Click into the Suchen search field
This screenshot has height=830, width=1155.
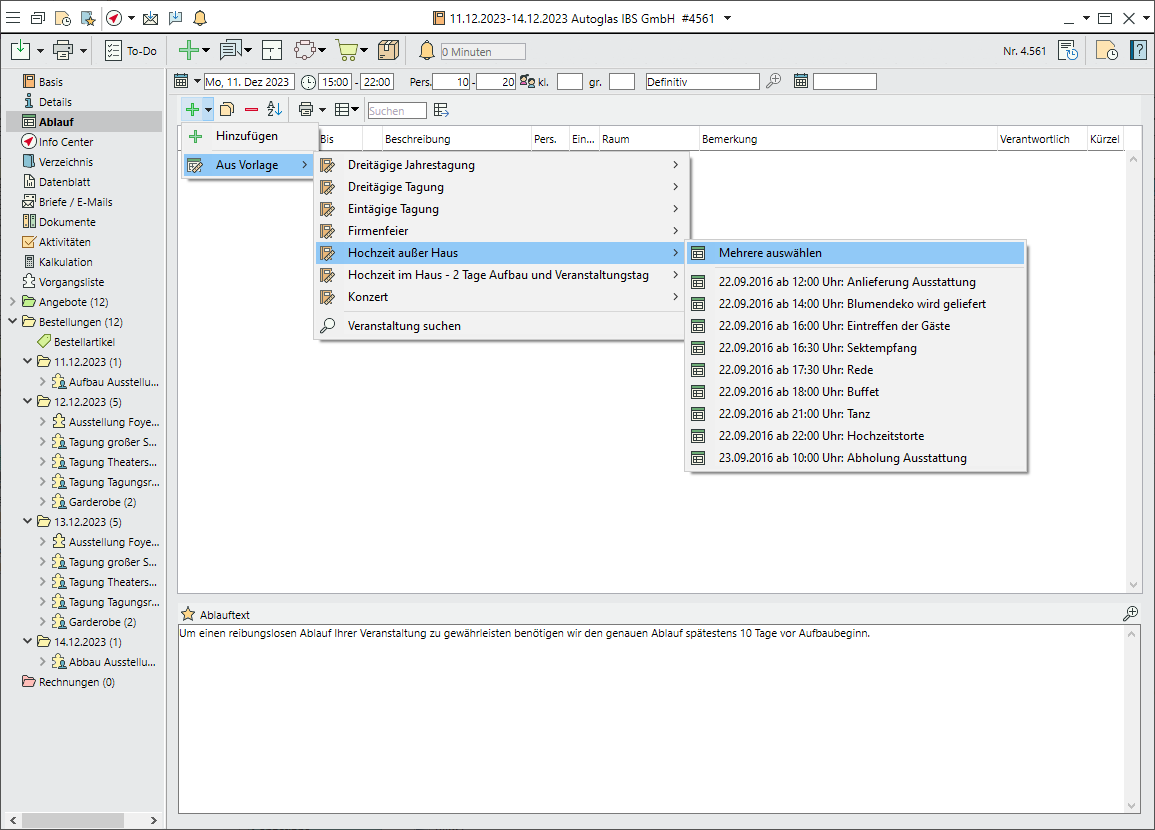pos(396,111)
